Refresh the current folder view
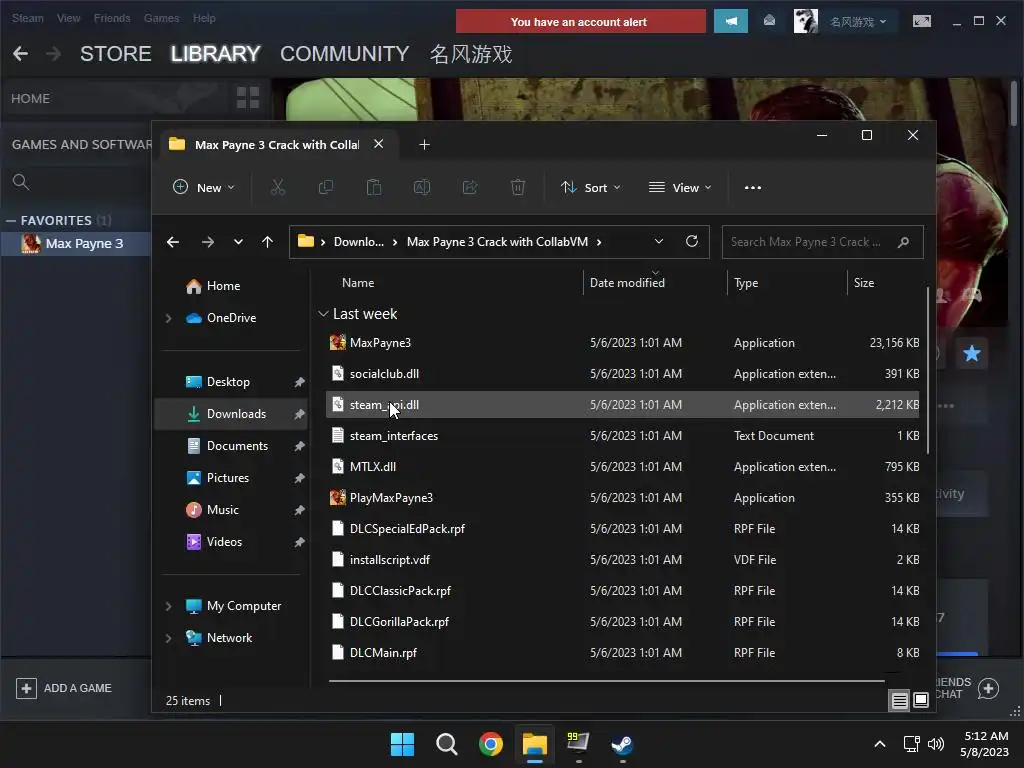This screenshot has height=768, width=1024. (692, 242)
